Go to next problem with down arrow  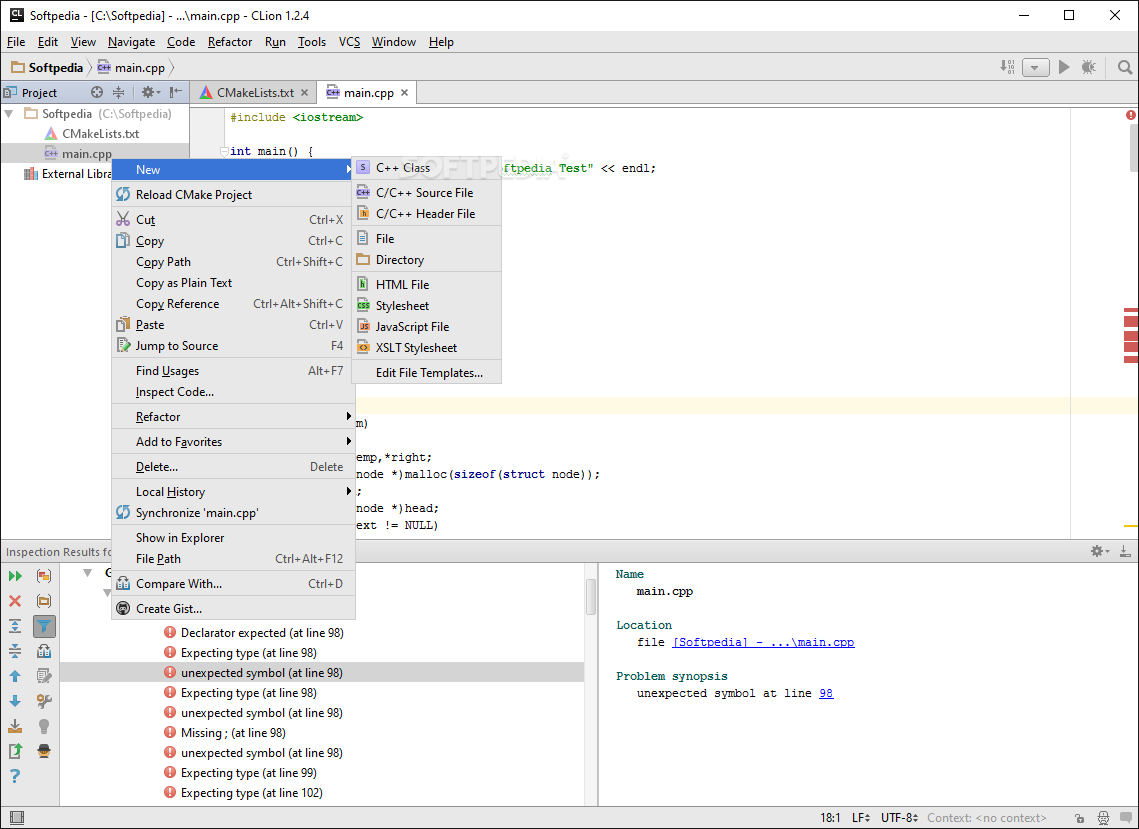click(x=15, y=701)
